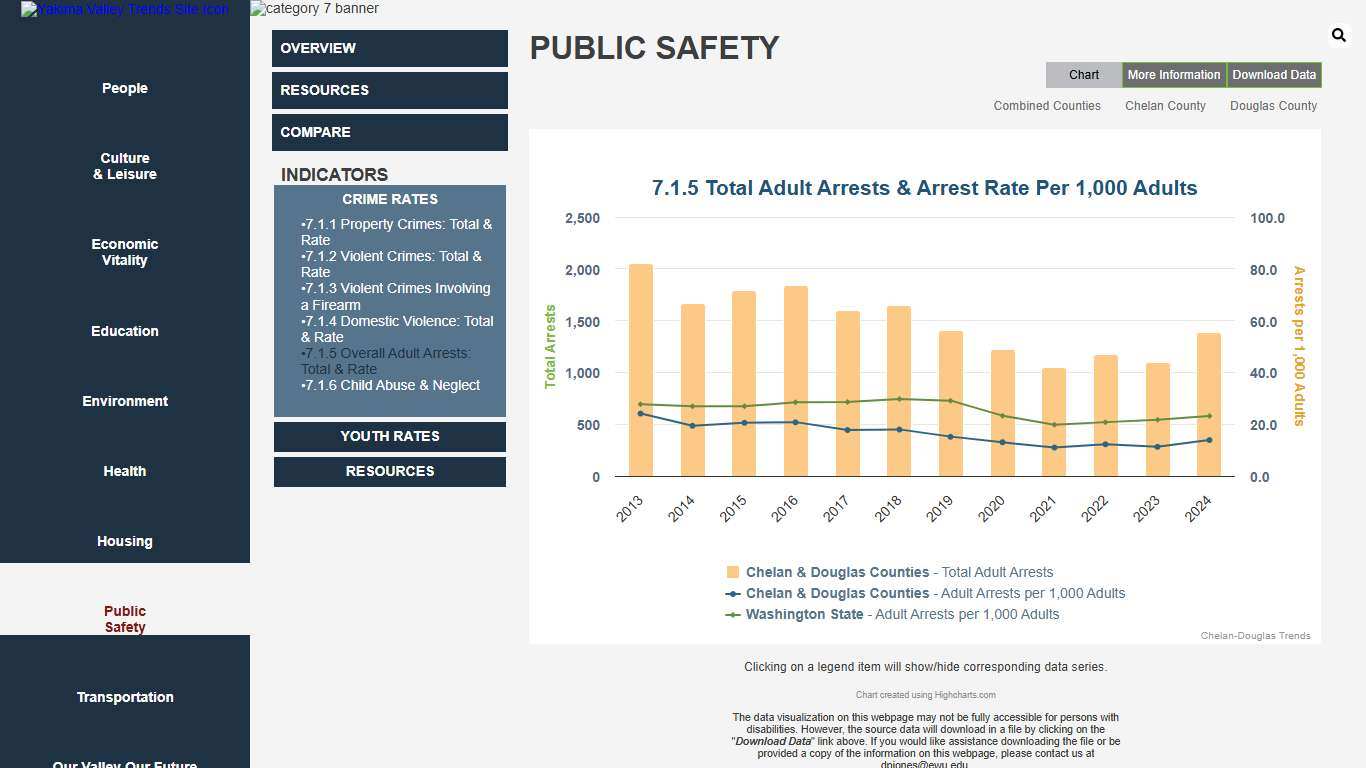
Task: Select Douglas County data view
Action: [x=1273, y=106]
